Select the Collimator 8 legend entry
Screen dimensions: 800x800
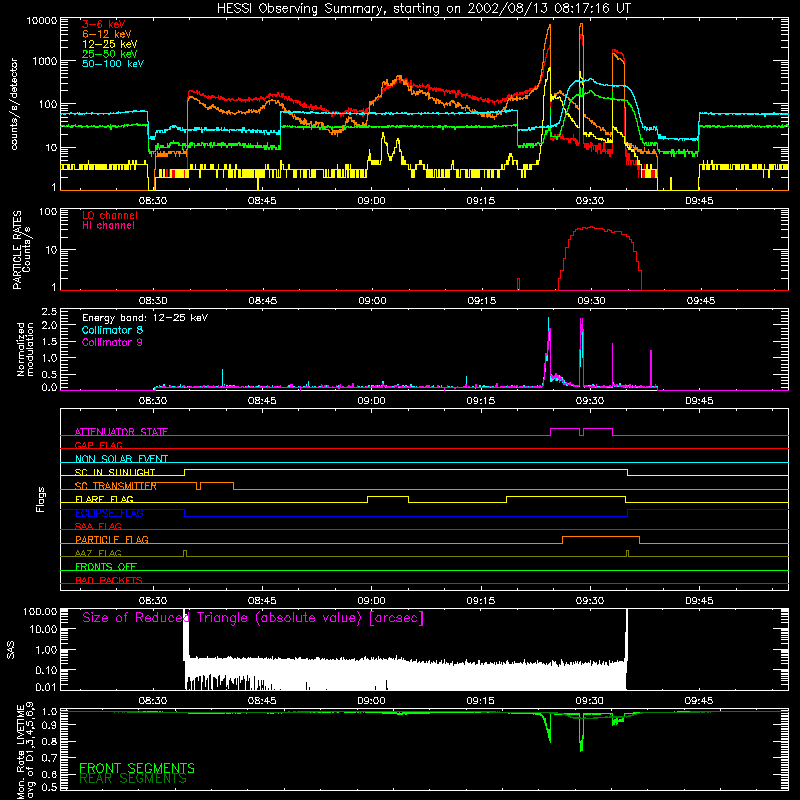point(112,330)
